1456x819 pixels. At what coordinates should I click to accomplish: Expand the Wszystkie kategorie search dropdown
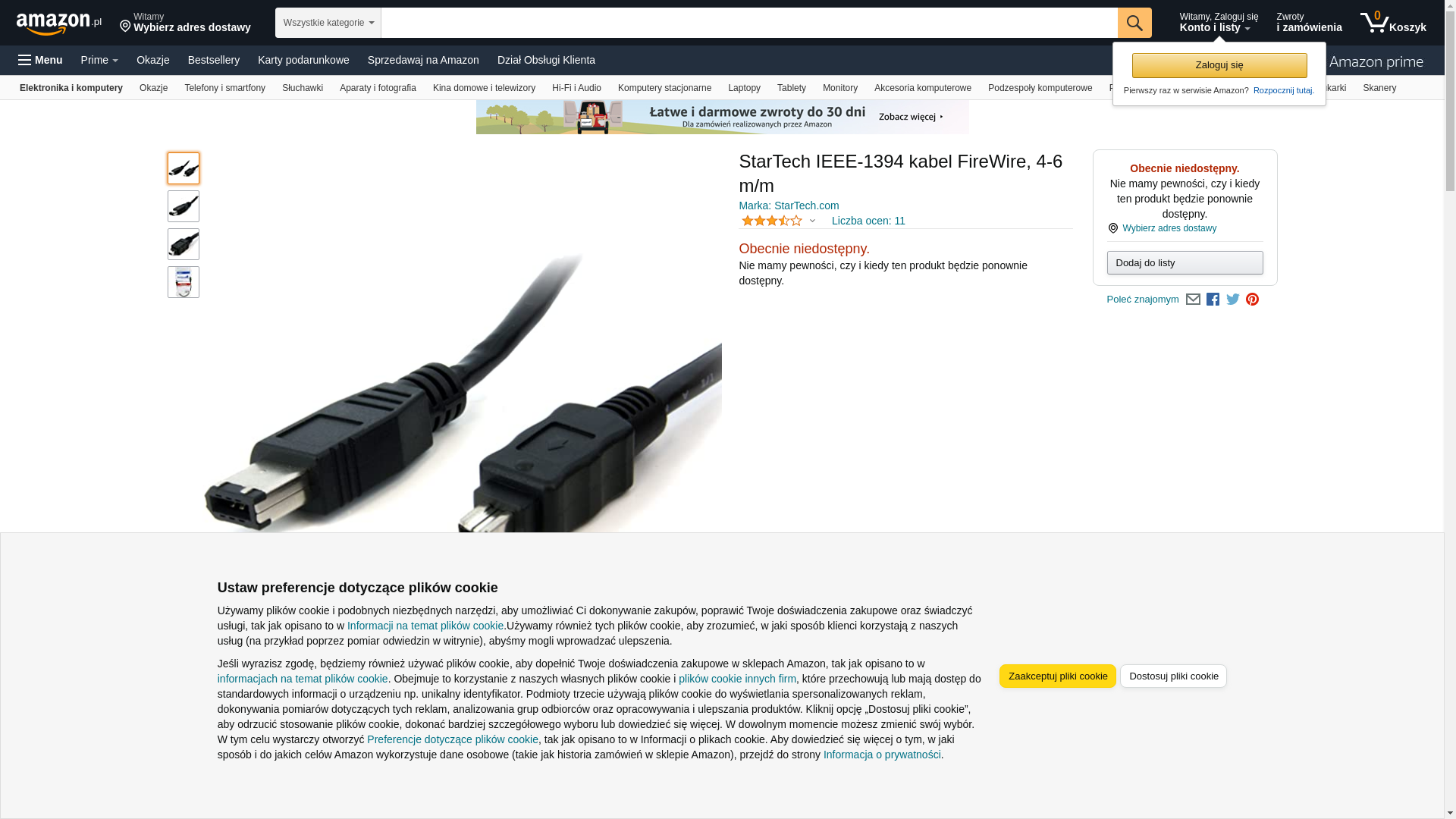click(328, 23)
